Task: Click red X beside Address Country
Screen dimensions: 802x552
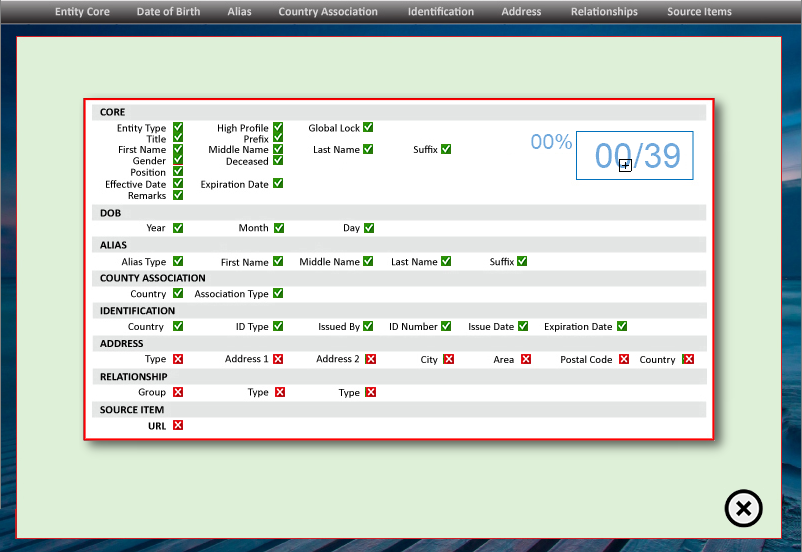Action: pos(688,359)
